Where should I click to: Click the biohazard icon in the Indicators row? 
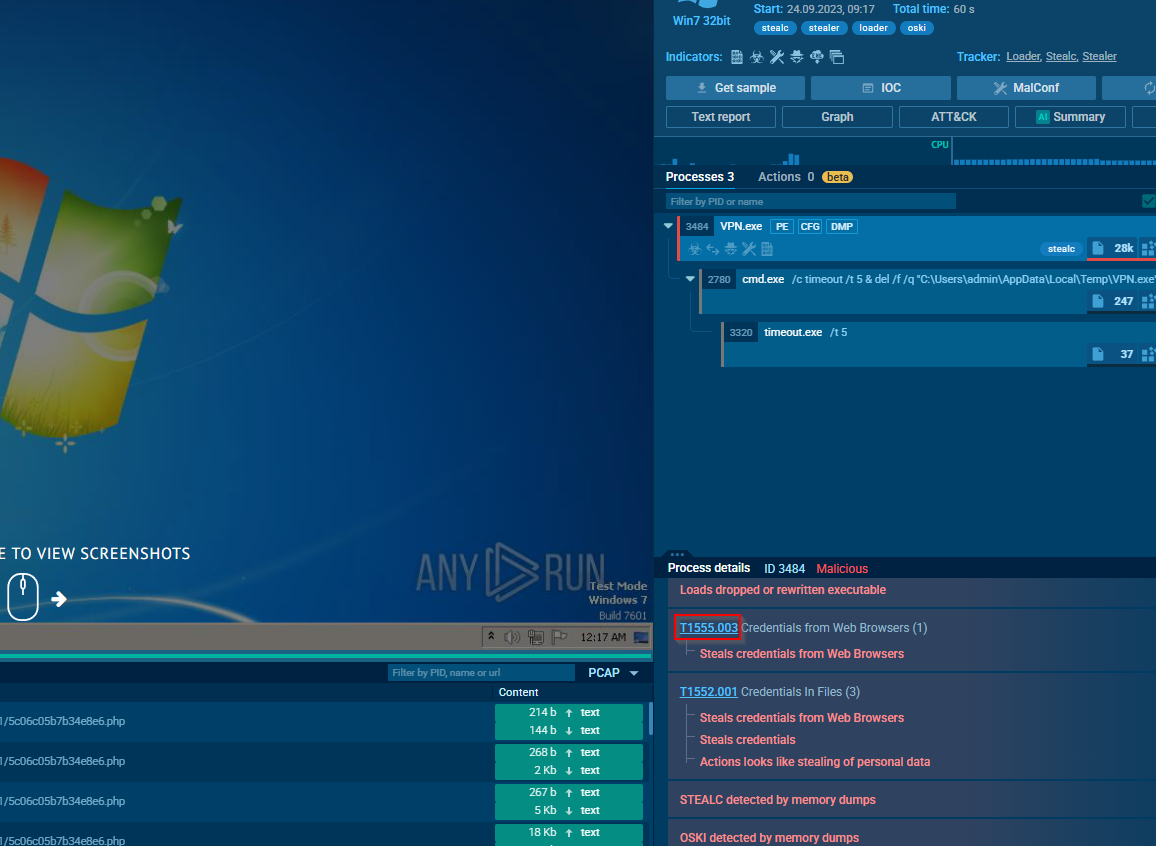(757, 57)
